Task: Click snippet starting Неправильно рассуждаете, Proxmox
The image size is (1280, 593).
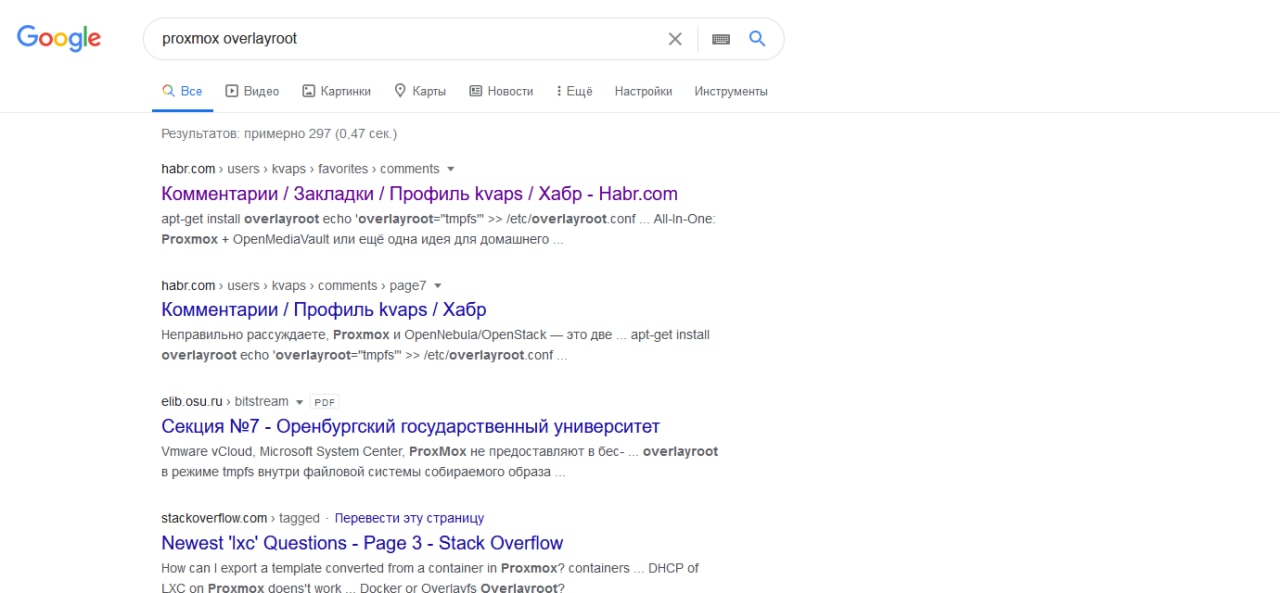Action: 435,345
